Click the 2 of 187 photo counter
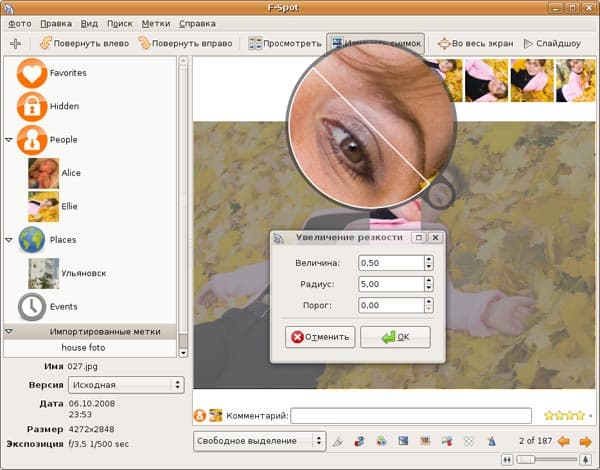This screenshot has width=600, height=470. coord(535,441)
